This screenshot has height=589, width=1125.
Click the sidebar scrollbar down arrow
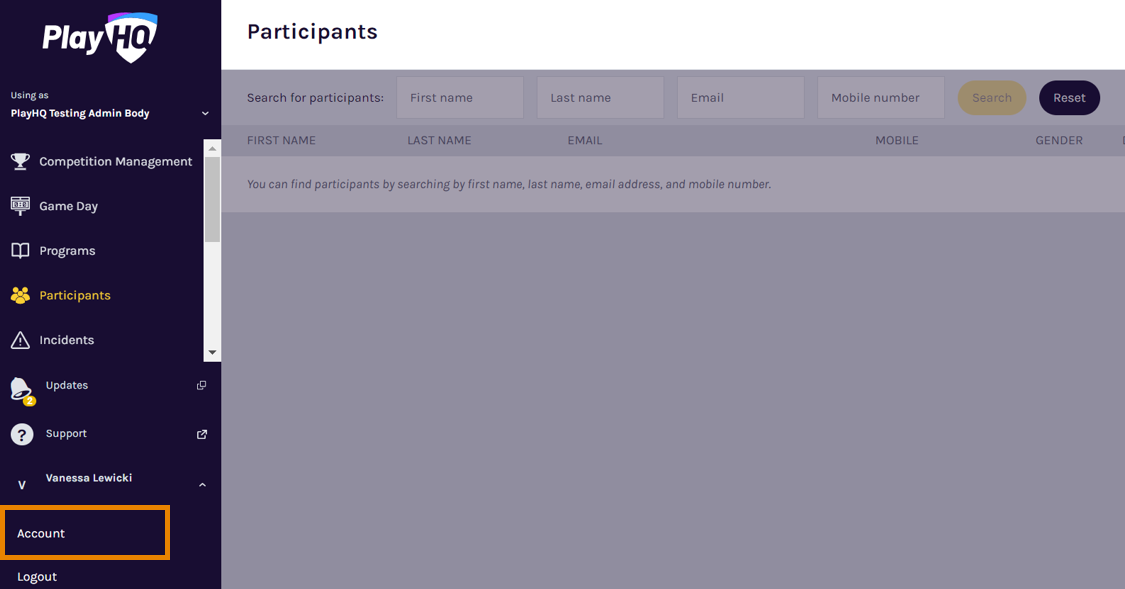point(212,352)
